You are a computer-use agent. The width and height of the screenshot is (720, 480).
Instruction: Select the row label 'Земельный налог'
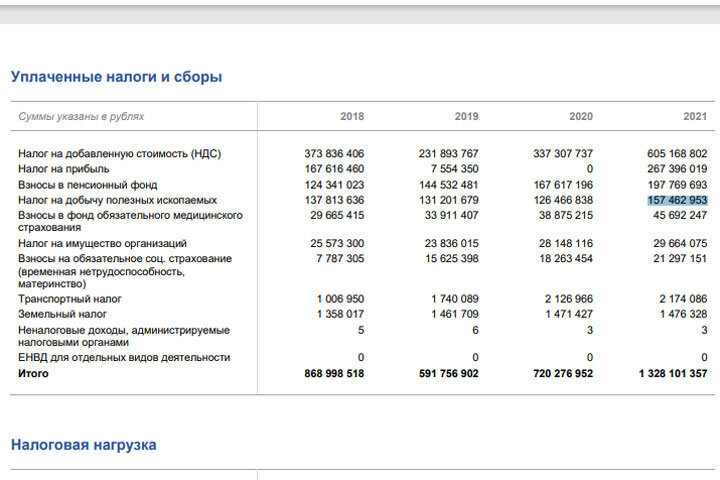click(62, 314)
